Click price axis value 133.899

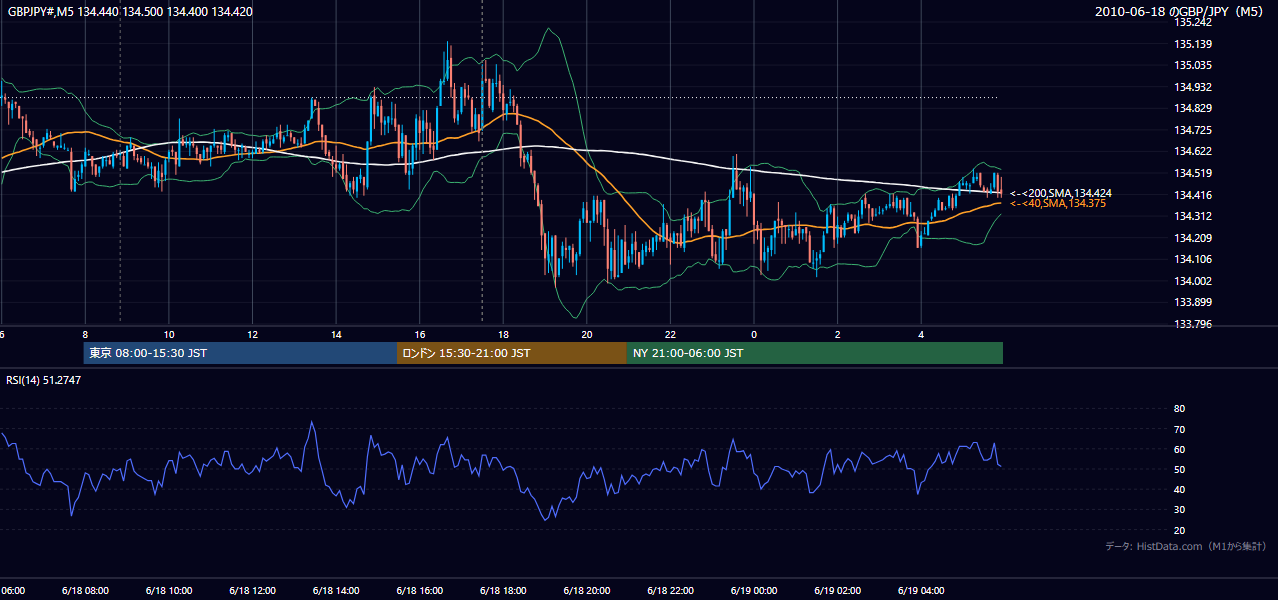pyautogui.click(x=1193, y=302)
